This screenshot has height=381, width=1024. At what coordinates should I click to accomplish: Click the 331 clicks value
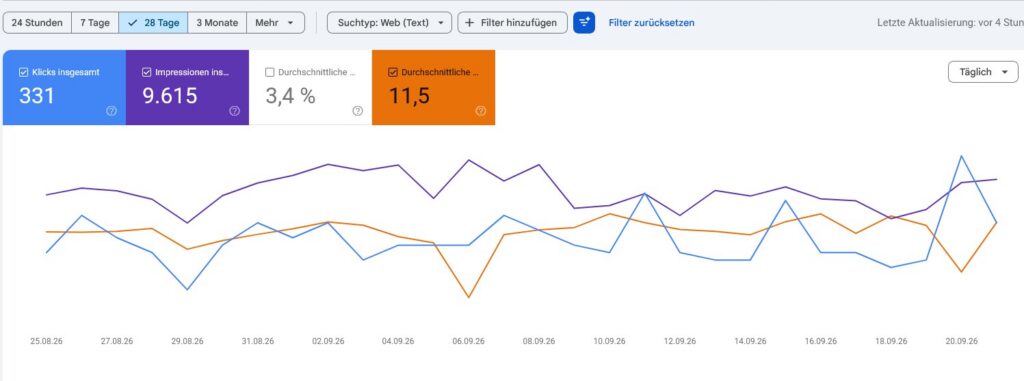pos(37,96)
